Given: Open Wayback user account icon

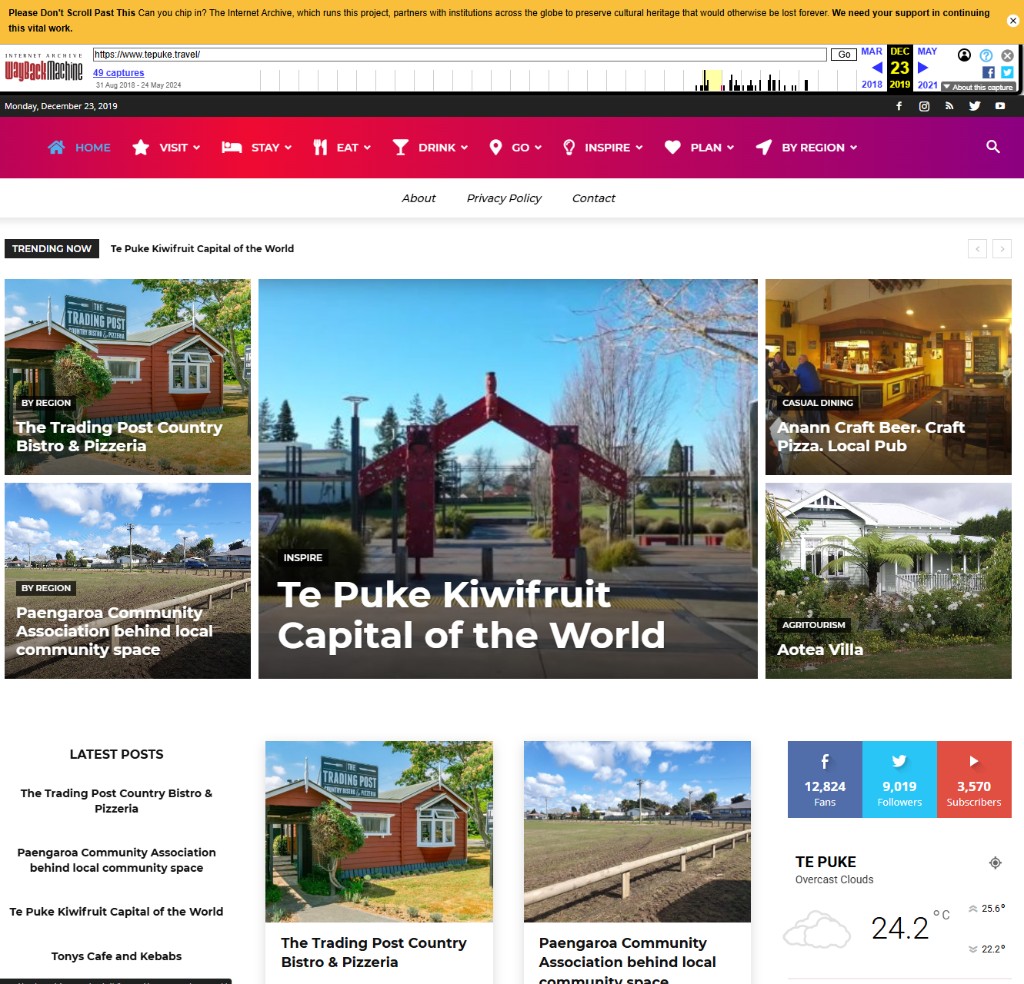Looking at the screenshot, I should (x=964, y=55).
